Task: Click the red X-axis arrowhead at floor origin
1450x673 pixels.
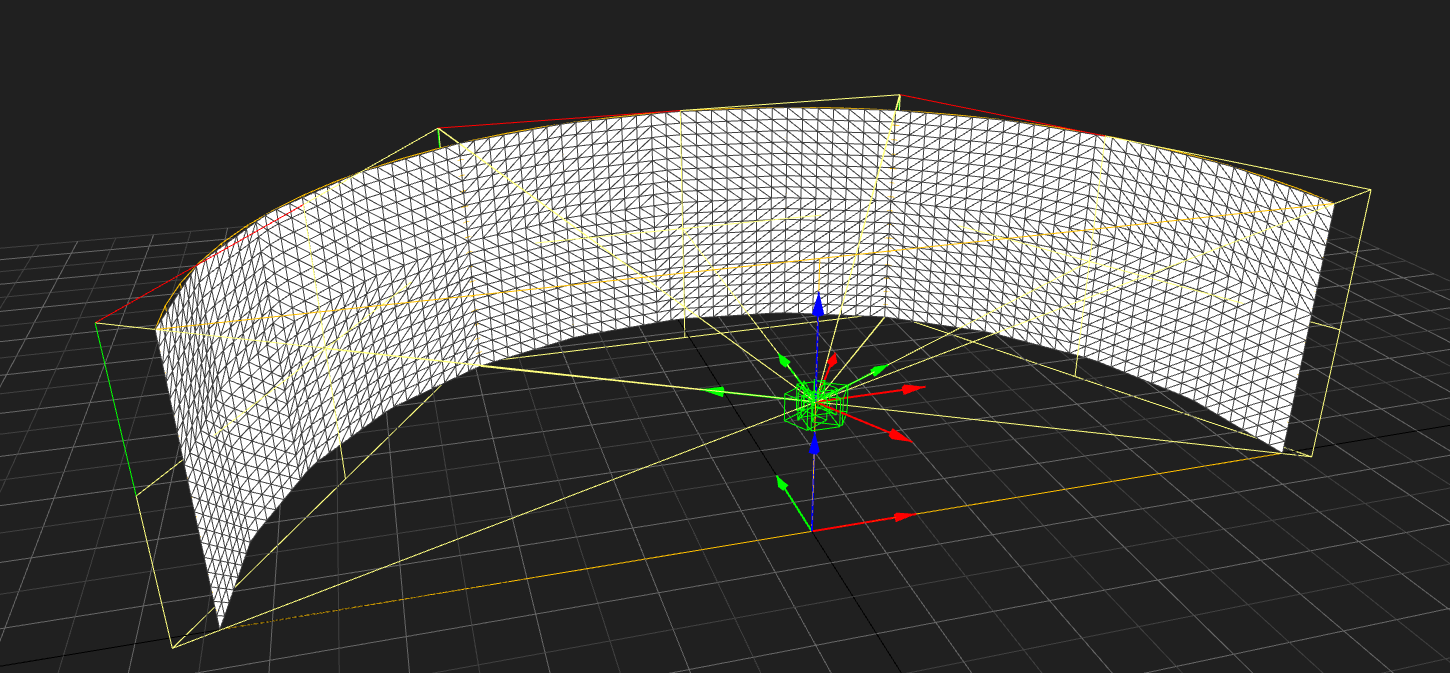Action: (x=904, y=517)
